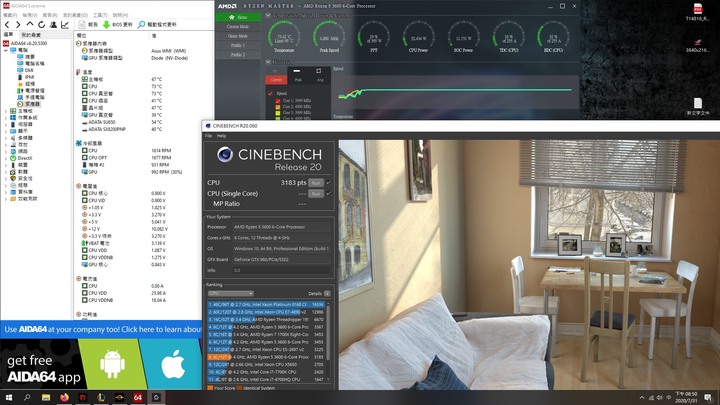Switch to AIDA64 taskbar icon

[x=138, y=397]
